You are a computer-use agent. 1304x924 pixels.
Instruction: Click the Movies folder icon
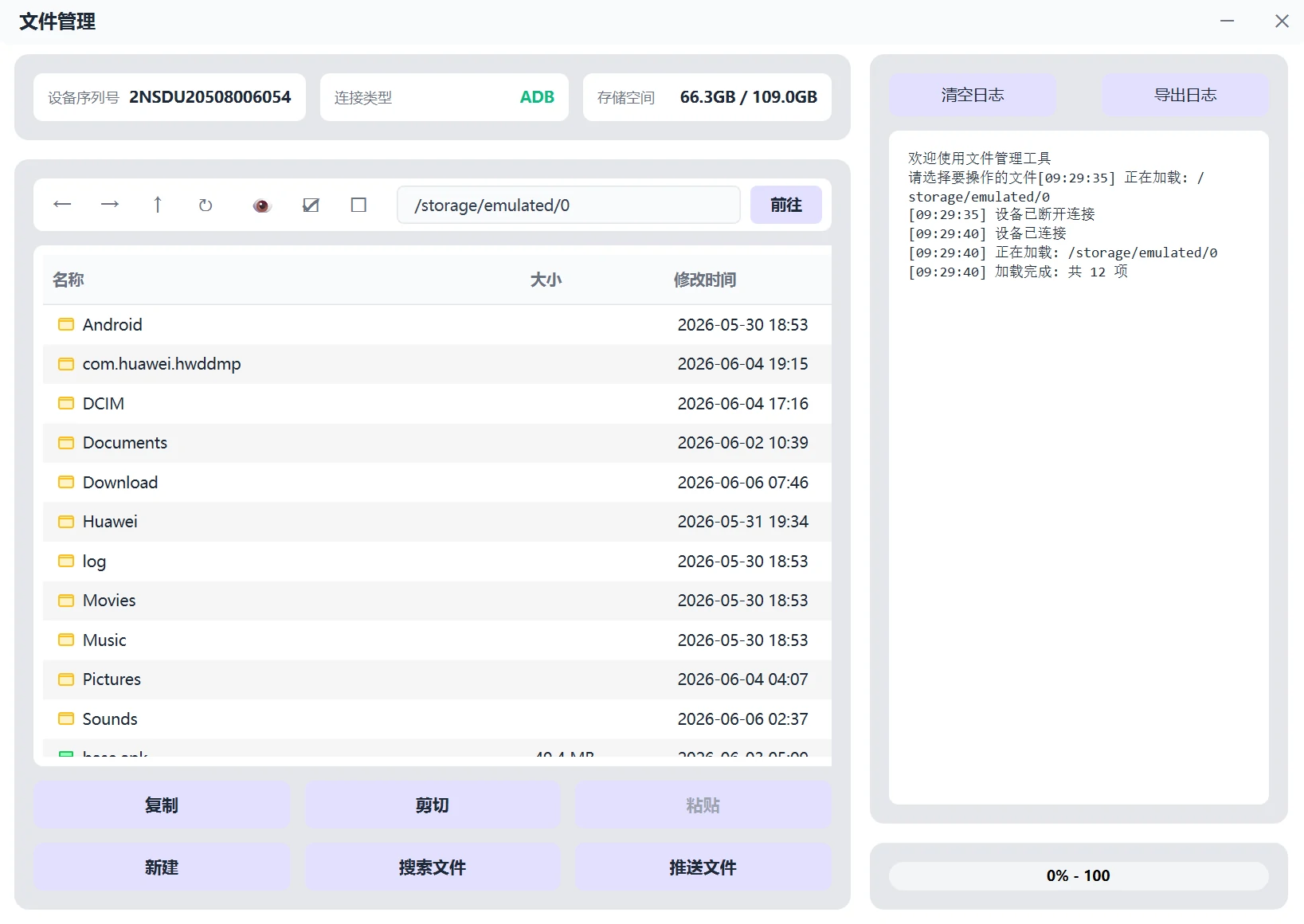pos(66,601)
